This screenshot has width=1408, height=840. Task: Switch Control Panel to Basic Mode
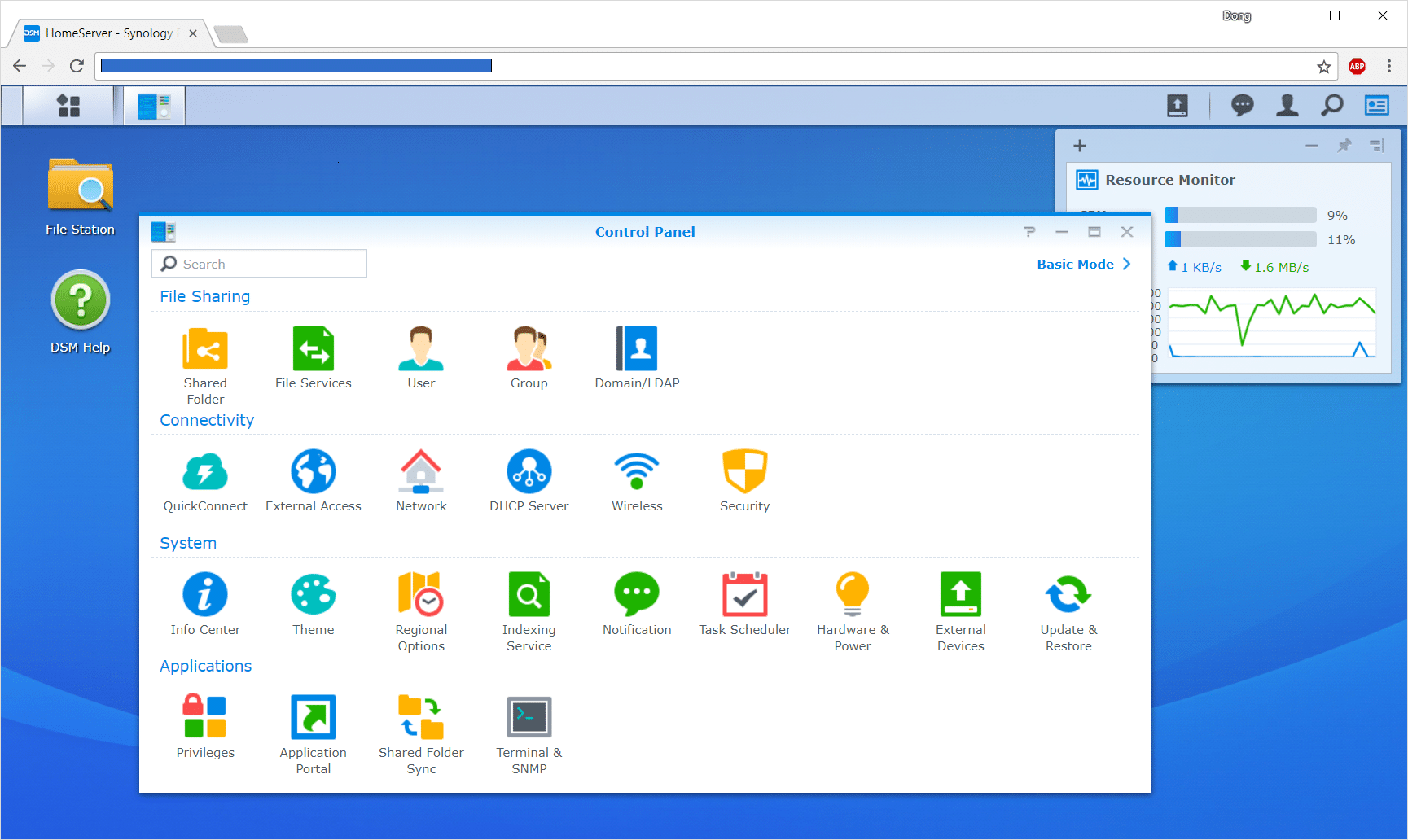(1084, 264)
